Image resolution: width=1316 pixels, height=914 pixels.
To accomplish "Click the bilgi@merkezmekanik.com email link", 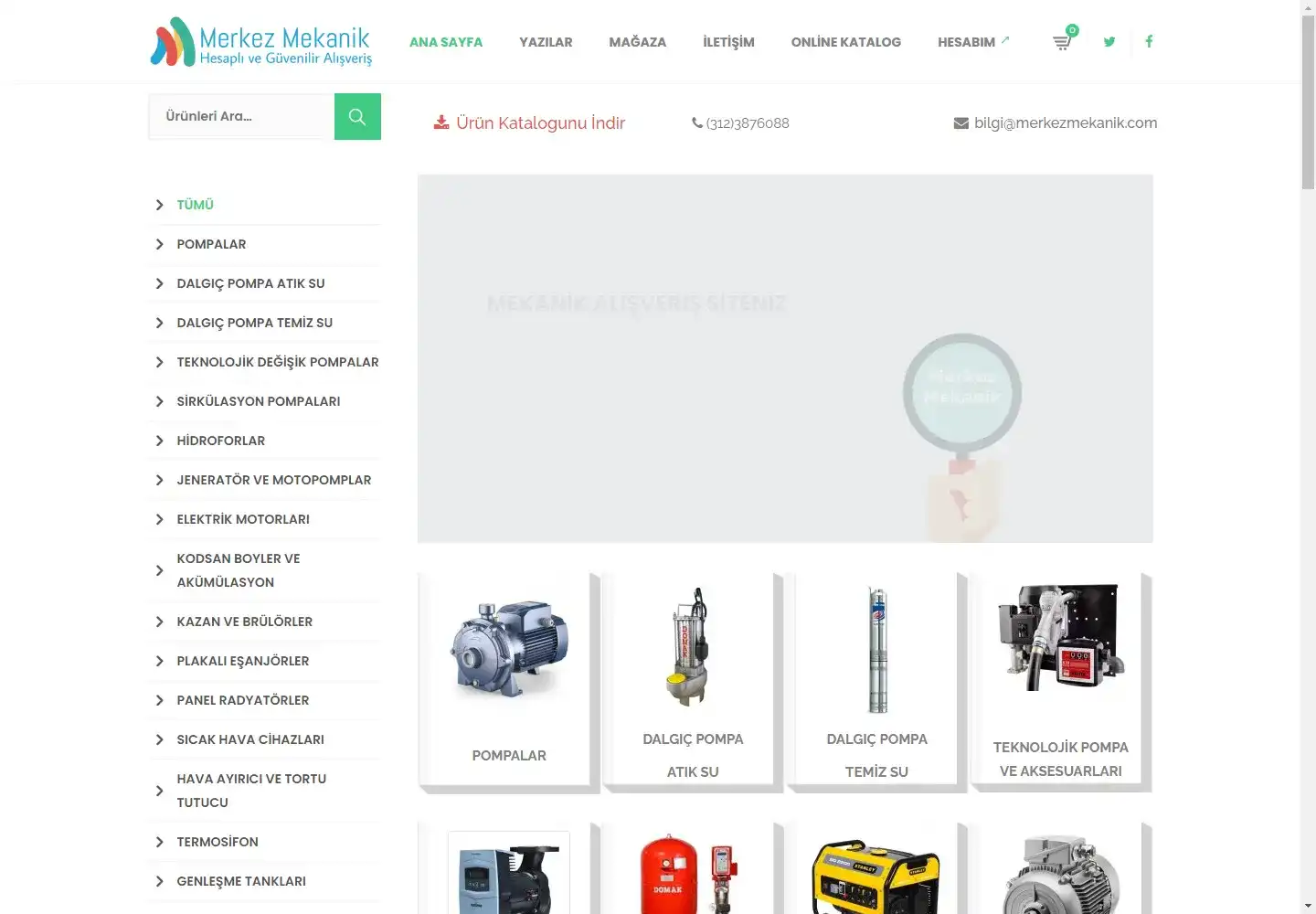I will click(x=1066, y=122).
